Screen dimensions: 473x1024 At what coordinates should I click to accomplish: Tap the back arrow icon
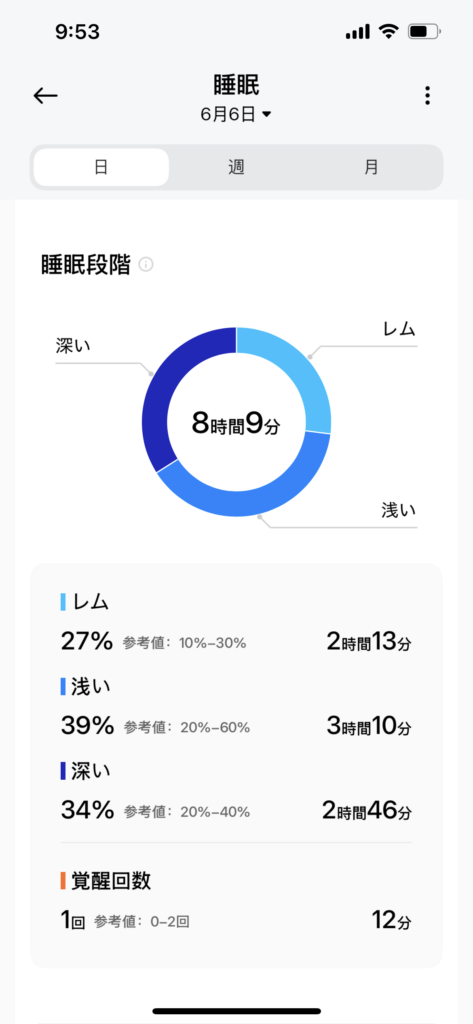pyautogui.click(x=46, y=96)
